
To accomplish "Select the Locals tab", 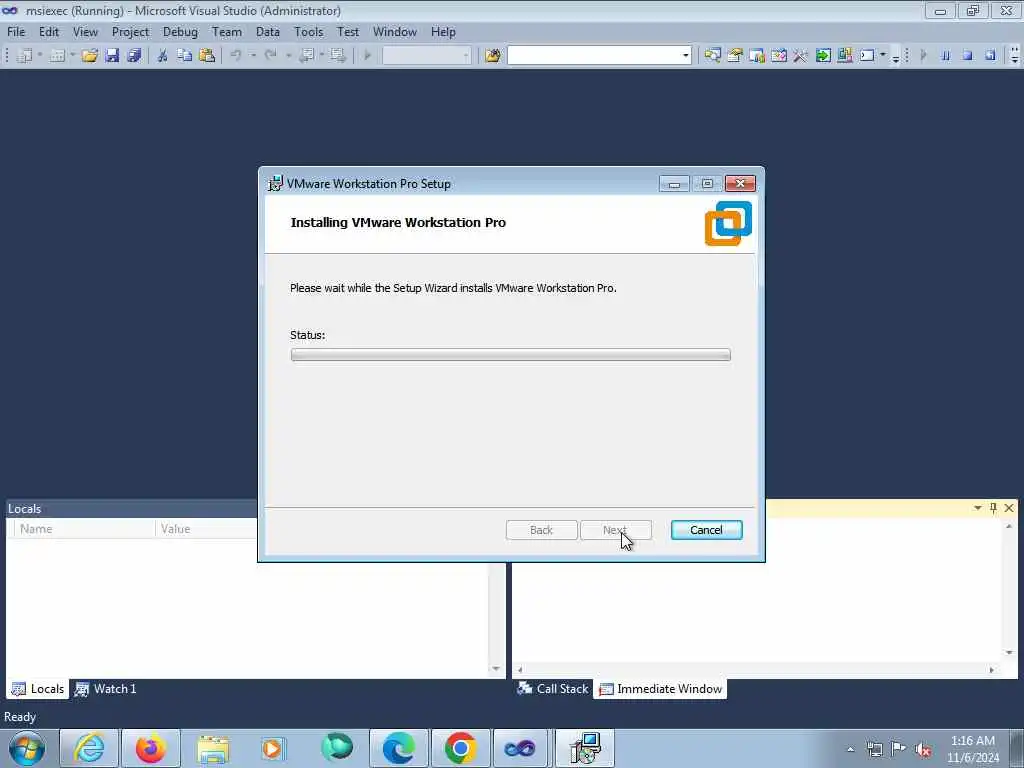I will tap(38, 689).
